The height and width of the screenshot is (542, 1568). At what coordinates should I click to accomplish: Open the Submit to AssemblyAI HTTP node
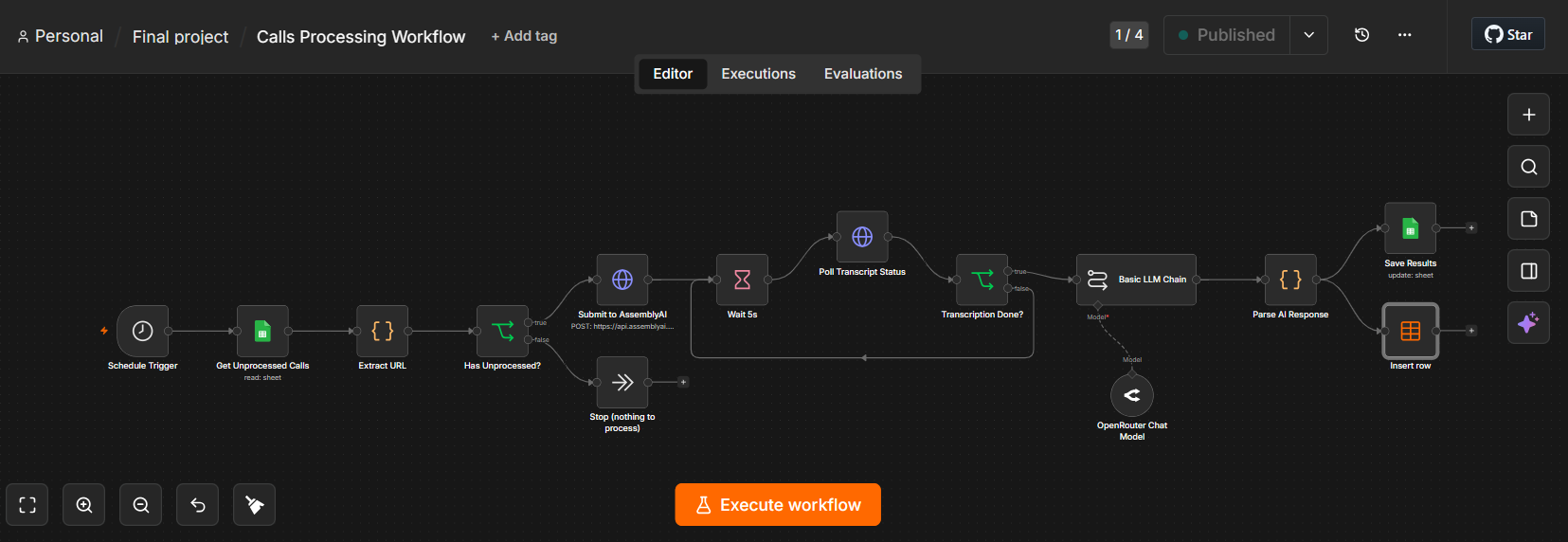tap(622, 280)
